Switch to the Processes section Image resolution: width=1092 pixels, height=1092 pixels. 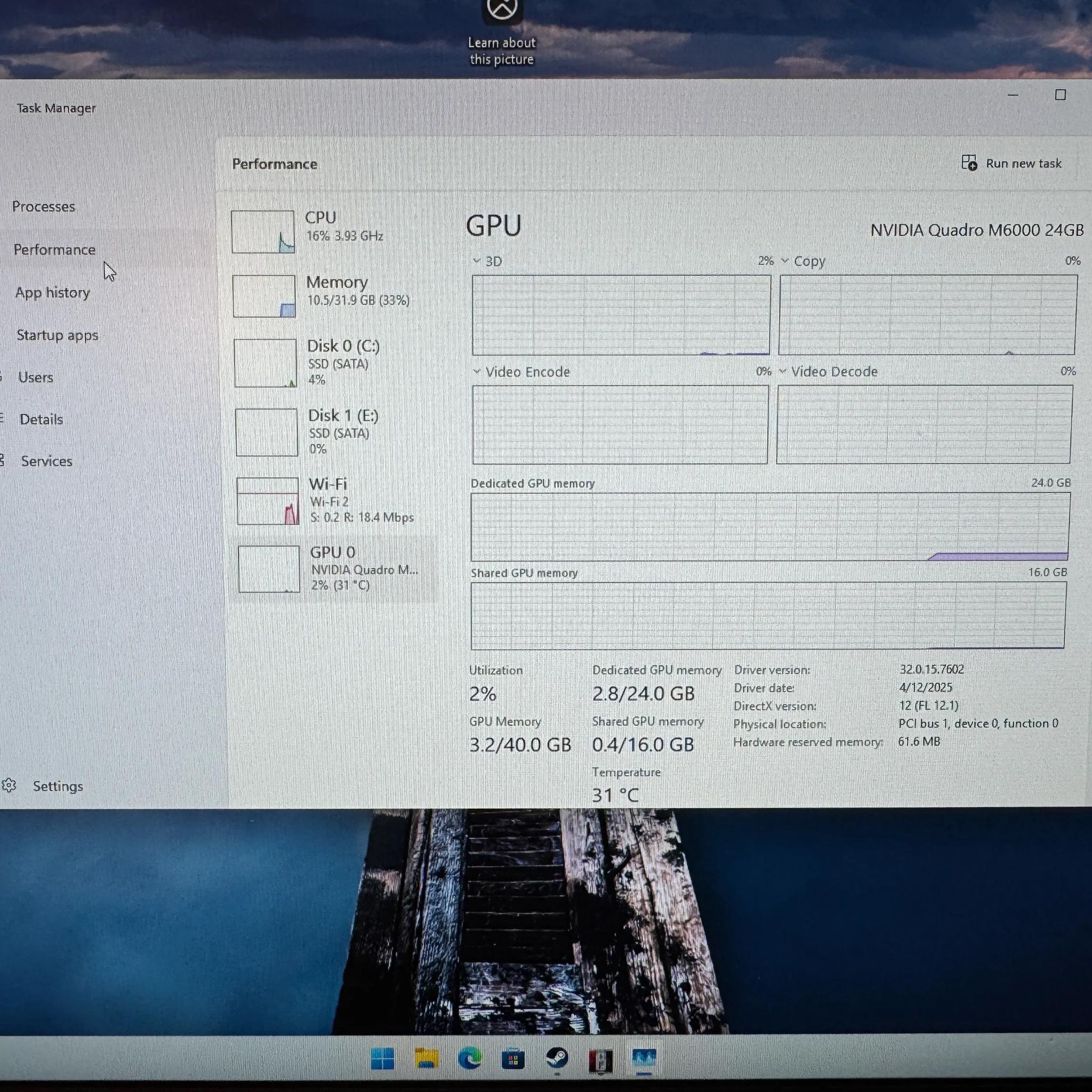(x=45, y=206)
